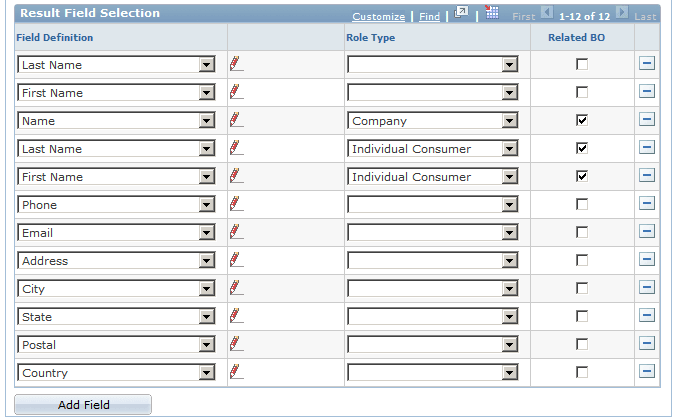Click the previous rows arrow icon
The image size is (677, 418).
click(x=547, y=13)
